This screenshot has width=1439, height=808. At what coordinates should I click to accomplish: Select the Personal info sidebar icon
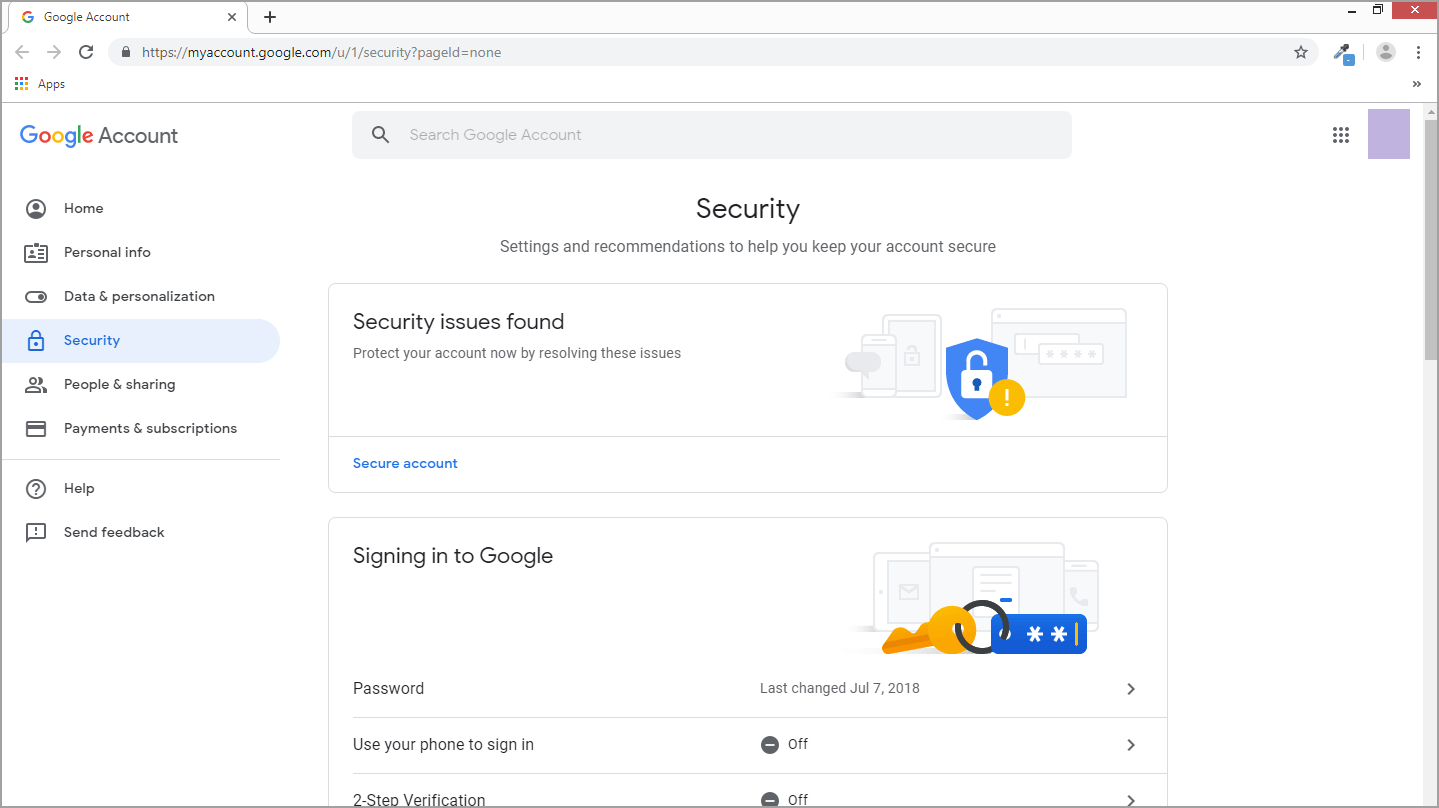(x=35, y=252)
